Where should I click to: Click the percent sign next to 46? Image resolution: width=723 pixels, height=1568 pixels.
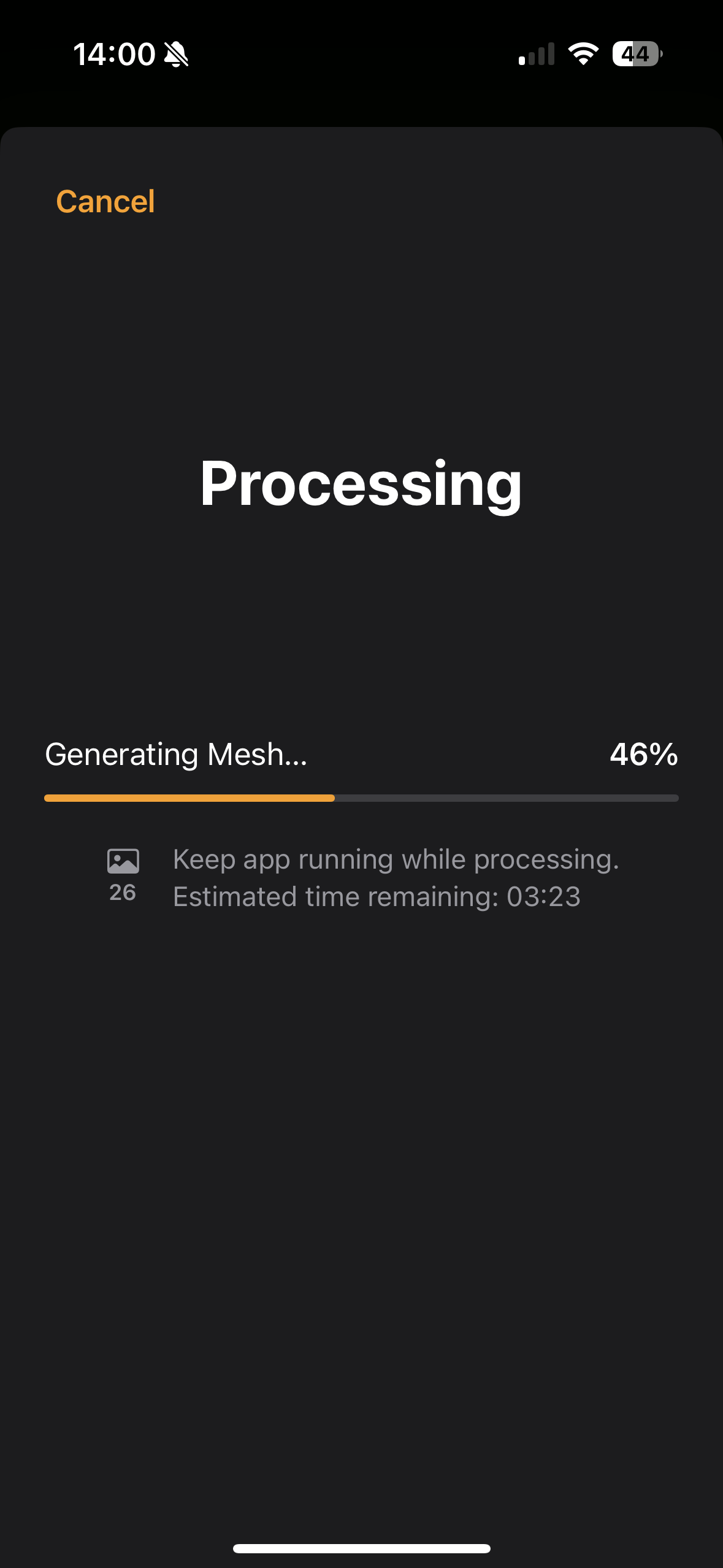pyautogui.click(x=664, y=755)
